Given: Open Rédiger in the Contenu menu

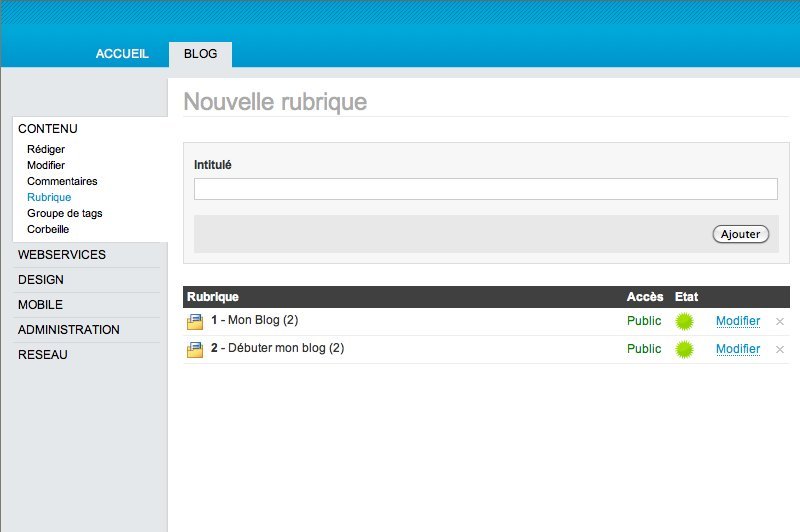Looking at the screenshot, I should pos(46,149).
